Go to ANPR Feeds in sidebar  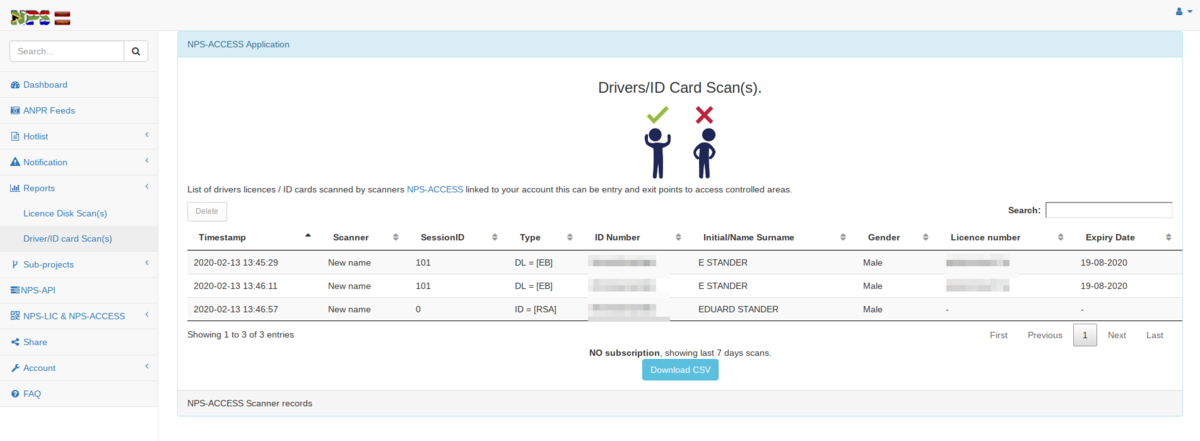tap(48, 111)
